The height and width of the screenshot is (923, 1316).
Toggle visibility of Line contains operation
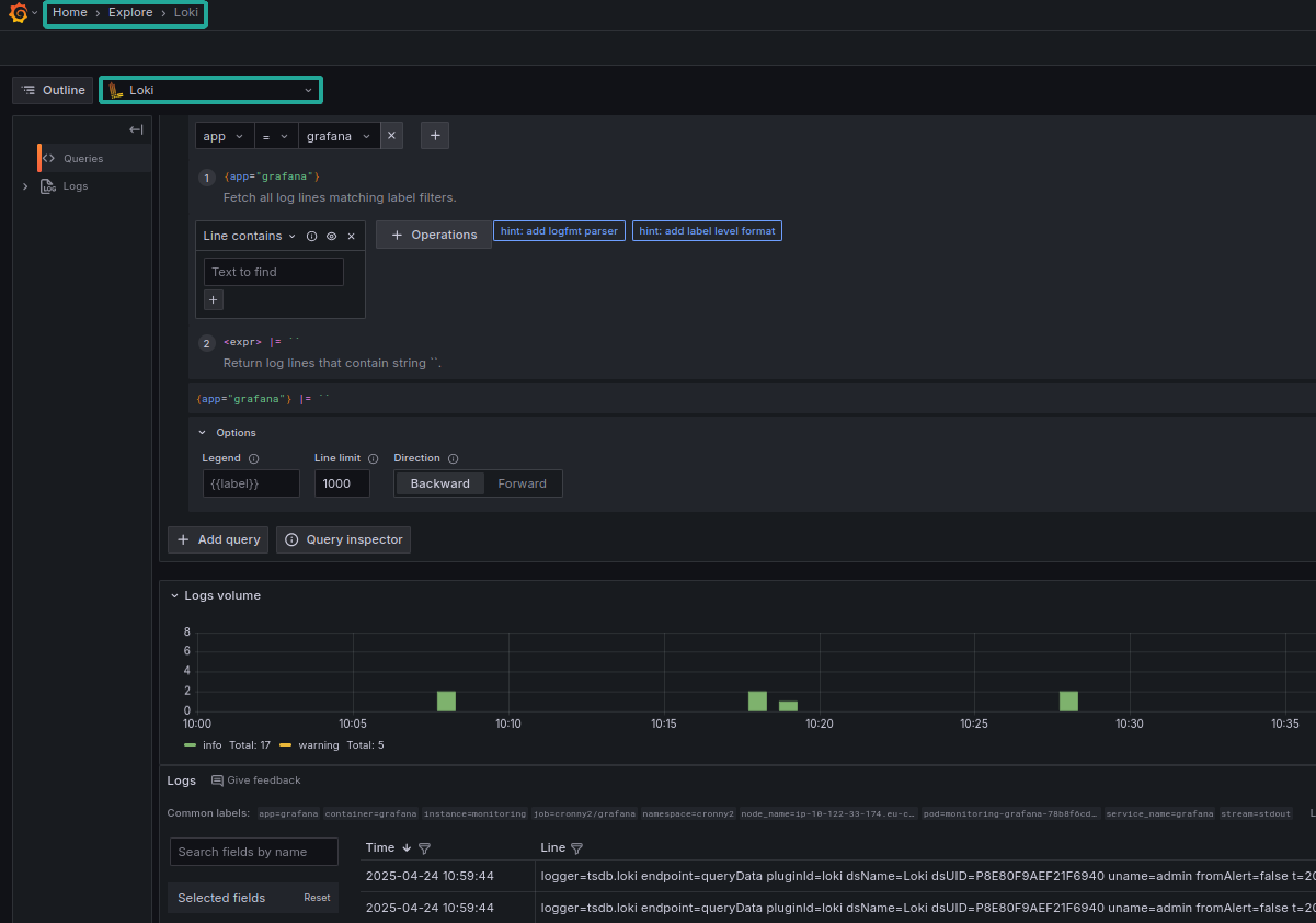pyautogui.click(x=331, y=236)
